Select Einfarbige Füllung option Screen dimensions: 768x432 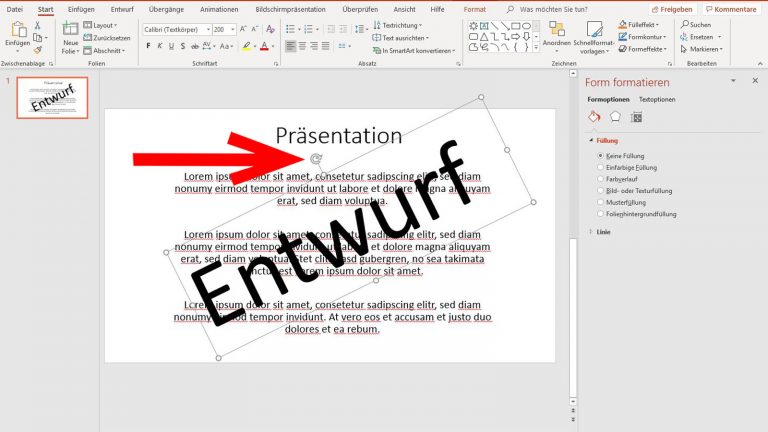pyautogui.click(x=627, y=168)
